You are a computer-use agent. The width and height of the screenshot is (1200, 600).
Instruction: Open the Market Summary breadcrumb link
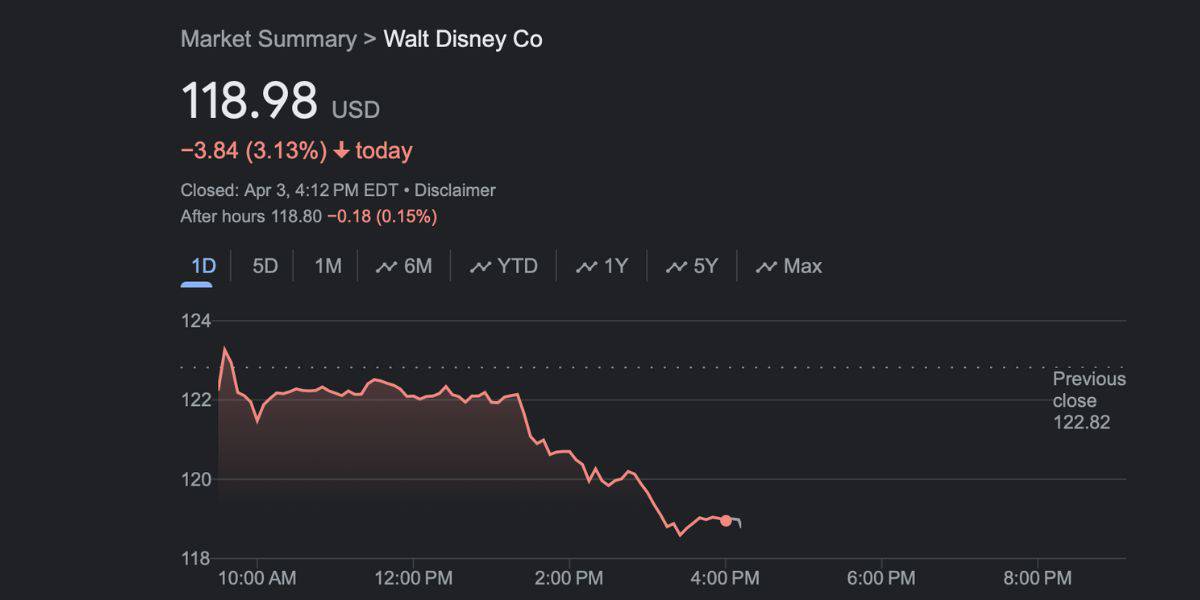pyautogui.click(x=268, y=39)
